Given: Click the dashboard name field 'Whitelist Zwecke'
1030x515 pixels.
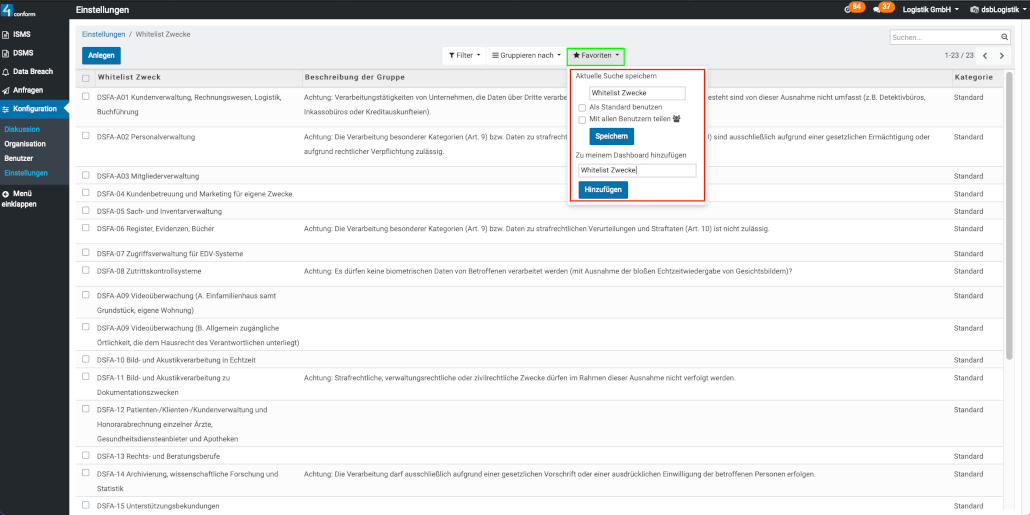Looking at the screenshot, I should point(637,170).
